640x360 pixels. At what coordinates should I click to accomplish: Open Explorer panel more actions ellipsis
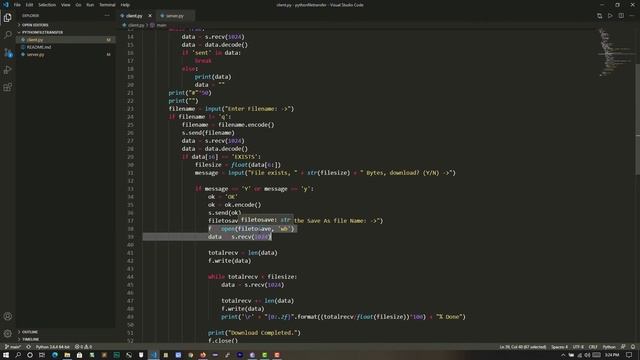pos(107,16)
